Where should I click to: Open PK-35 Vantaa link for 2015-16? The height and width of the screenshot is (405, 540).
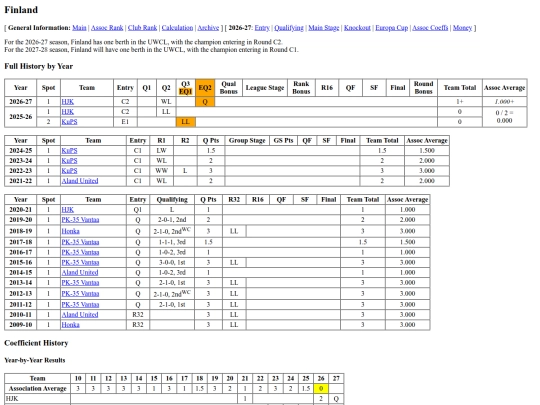click(80, 262)
